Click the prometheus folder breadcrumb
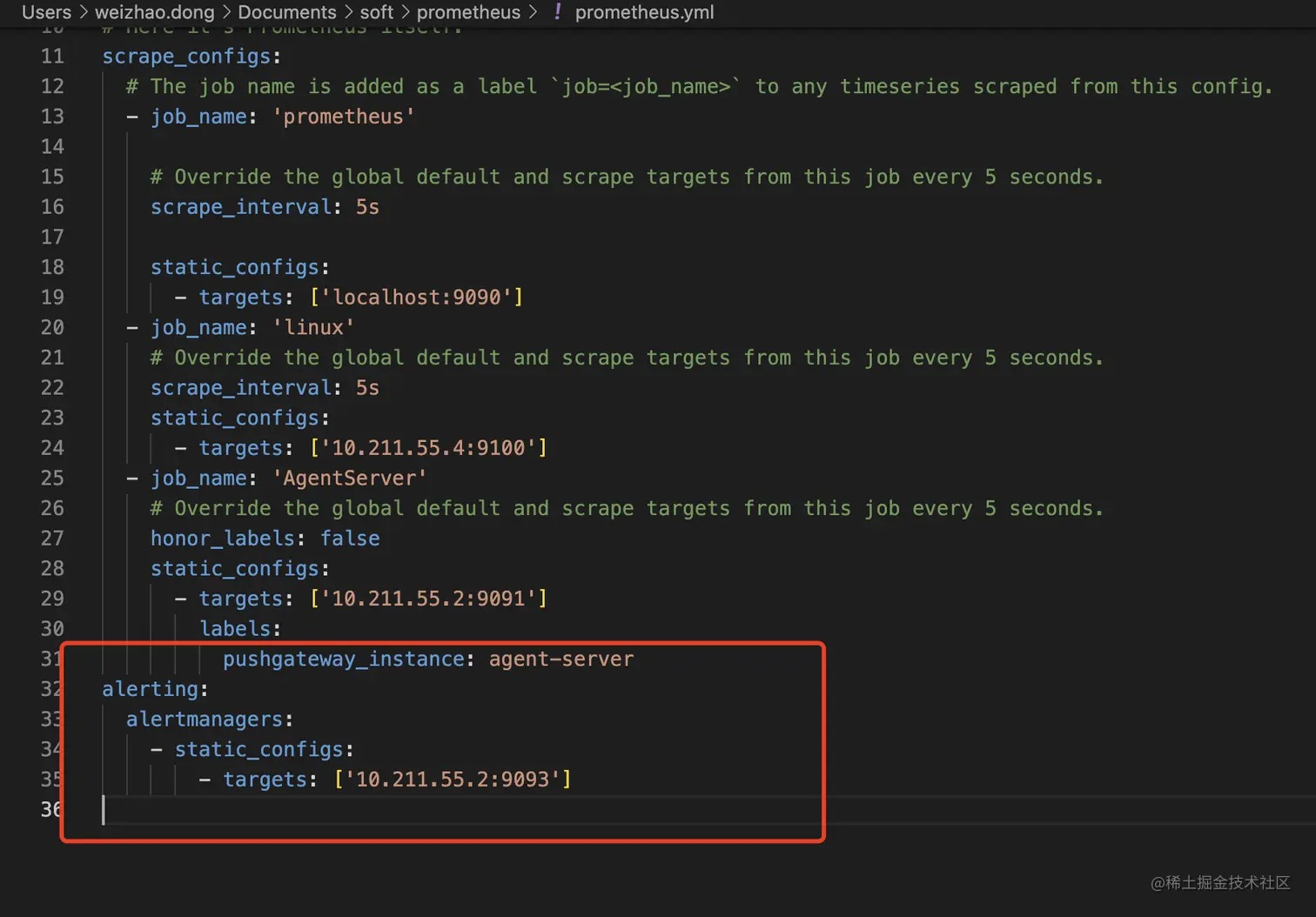1316x917 pixels. (x=468, y=12)
